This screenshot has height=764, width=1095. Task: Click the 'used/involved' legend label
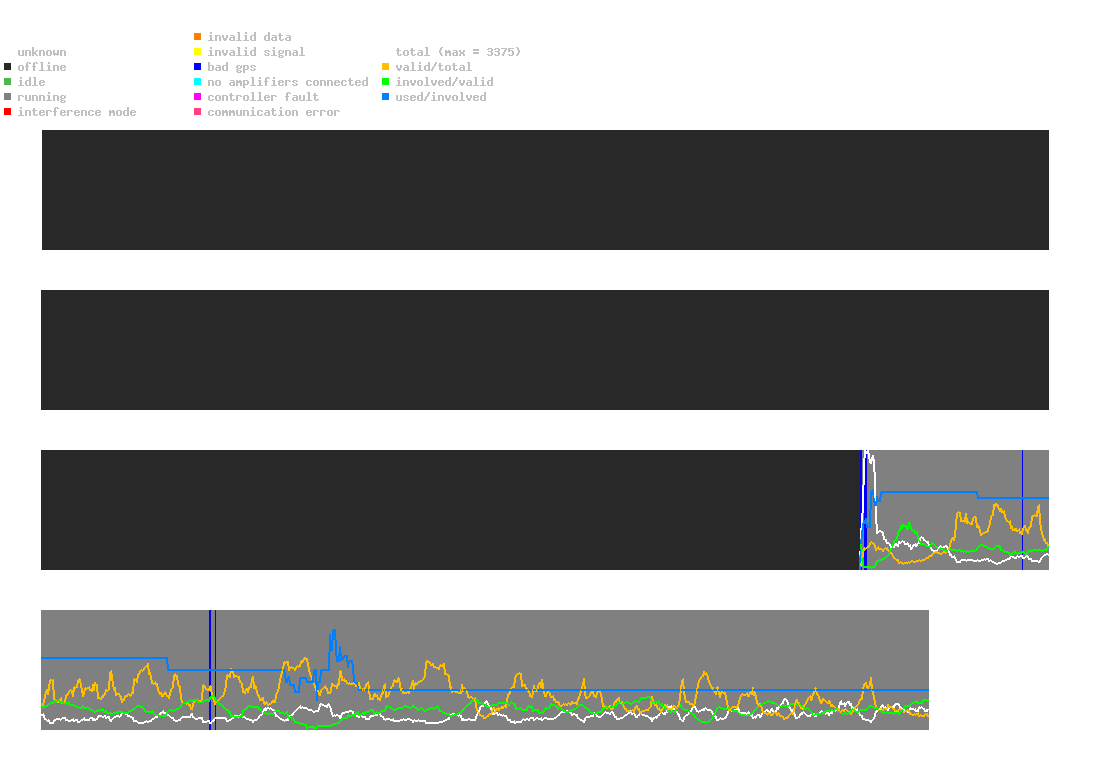click(x=441, y=97)
